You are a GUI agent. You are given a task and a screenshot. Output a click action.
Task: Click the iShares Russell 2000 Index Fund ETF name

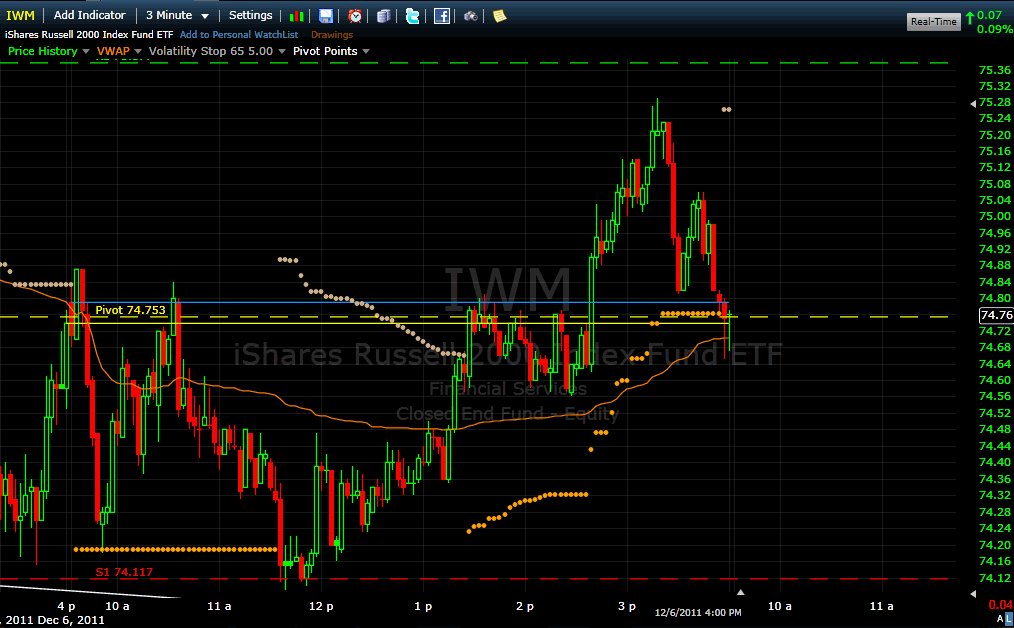tap(89, 35)
